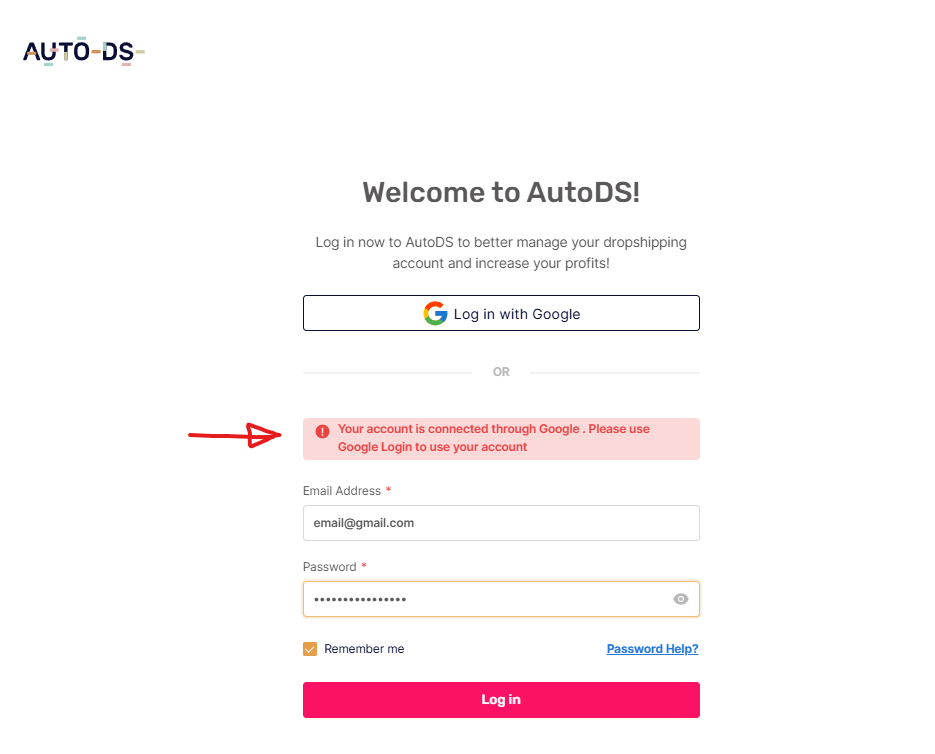Click the AutoDS logo

pos(83,51)
